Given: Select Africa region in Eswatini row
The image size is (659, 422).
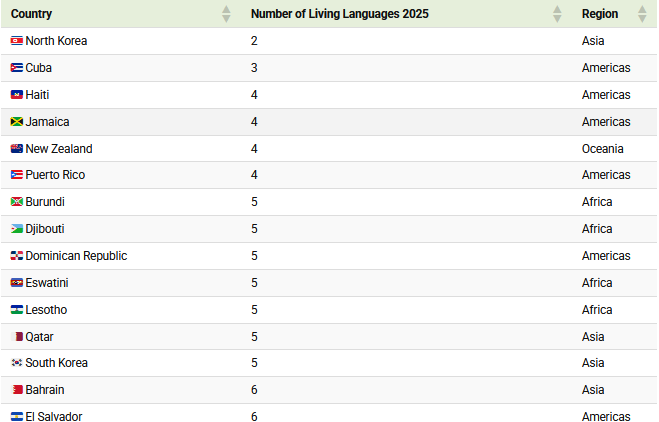Looking at the screenshot, I should click(597, 282).
